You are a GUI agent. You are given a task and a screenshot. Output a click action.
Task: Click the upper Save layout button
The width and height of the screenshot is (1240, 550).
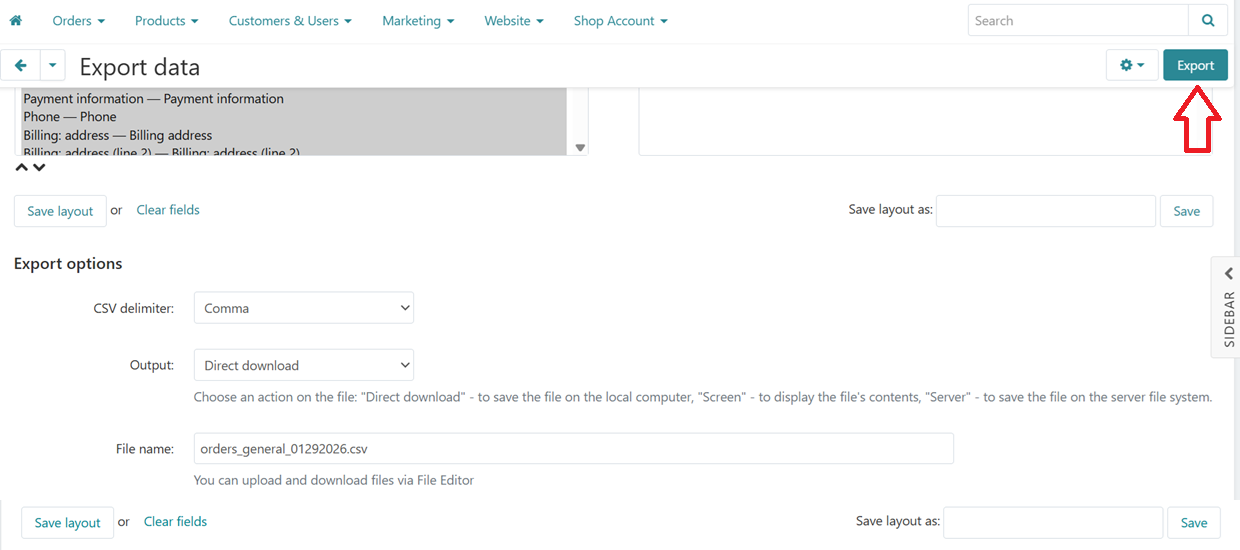(x=60, y=211)
